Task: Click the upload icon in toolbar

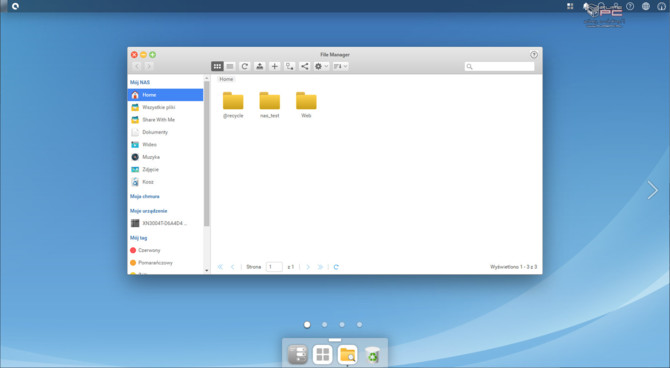Action: point(259,66)
